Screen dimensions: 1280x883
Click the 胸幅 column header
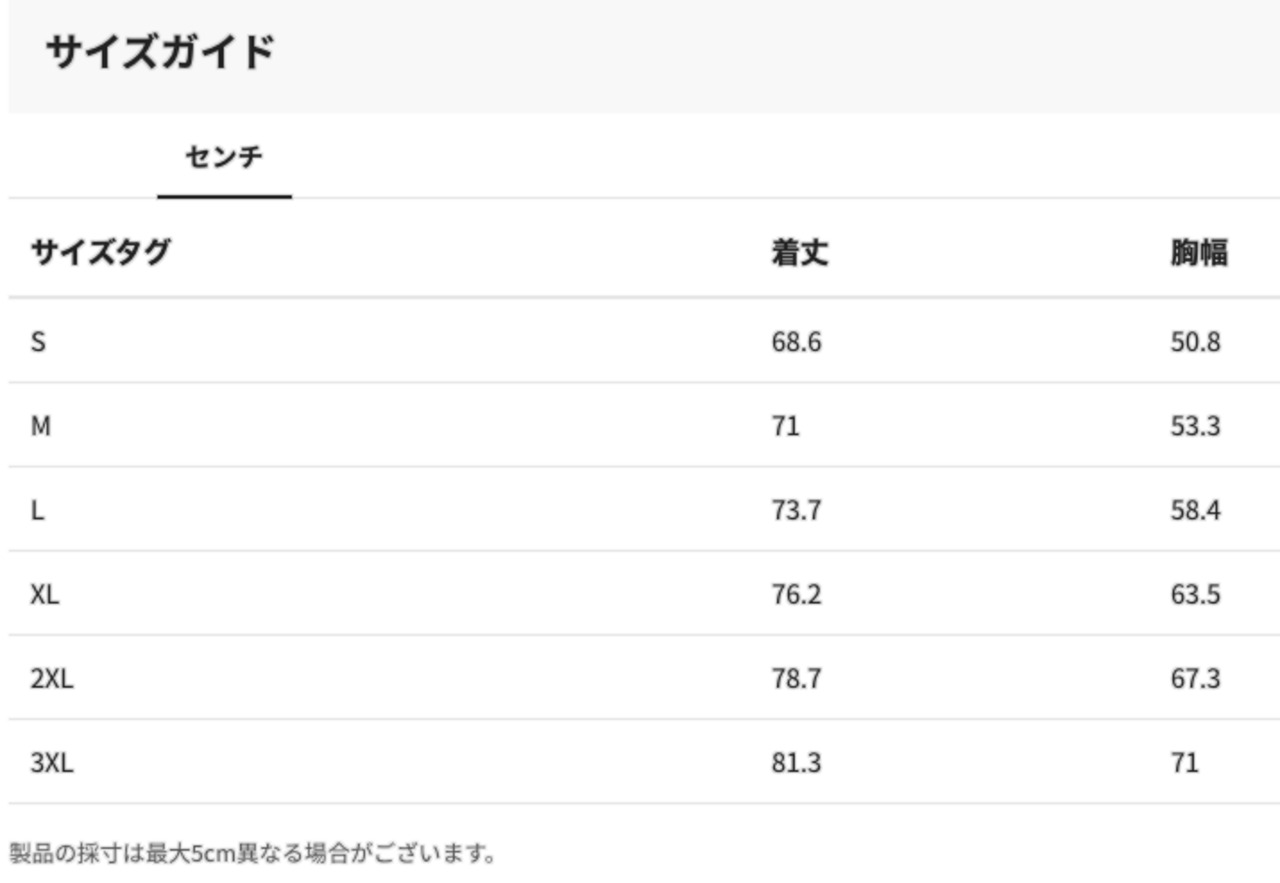(1199, 254)
